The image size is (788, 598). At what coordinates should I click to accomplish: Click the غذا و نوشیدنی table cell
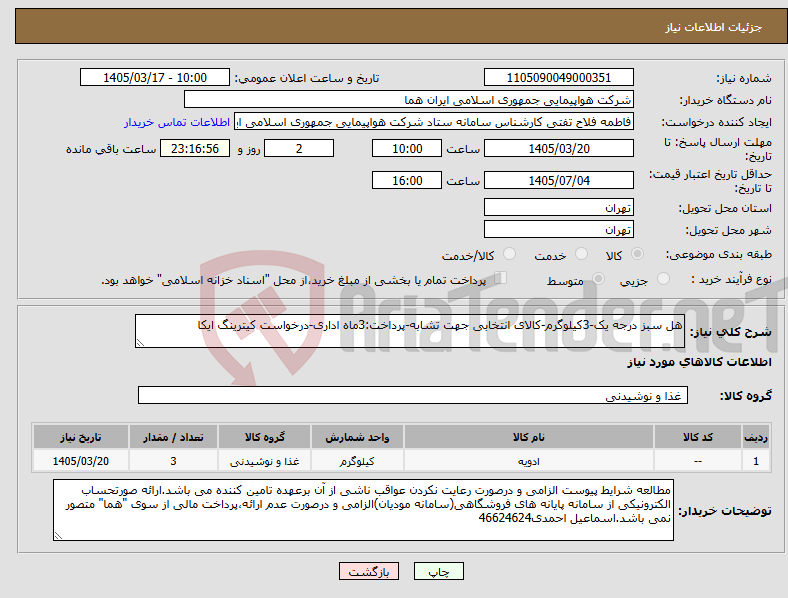pyautogui.click(x=264, y=461)
